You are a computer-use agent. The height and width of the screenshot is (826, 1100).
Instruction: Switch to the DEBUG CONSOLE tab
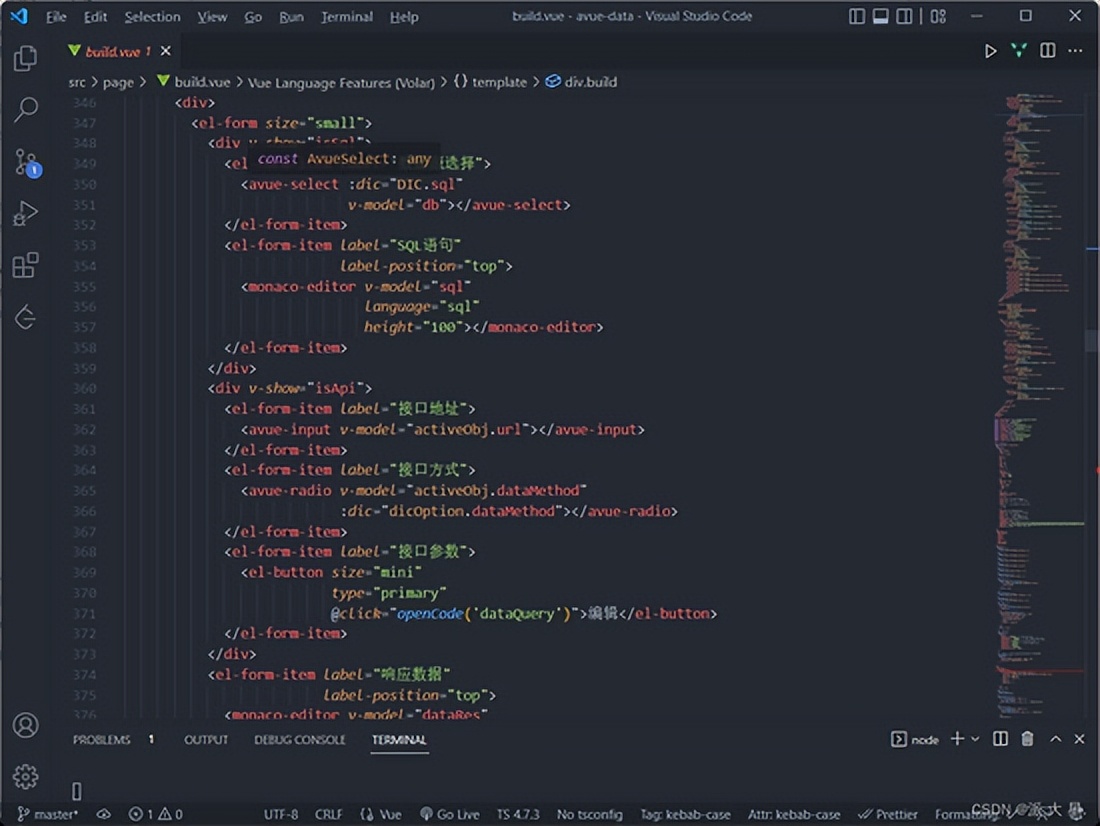(x=299, y=740)
